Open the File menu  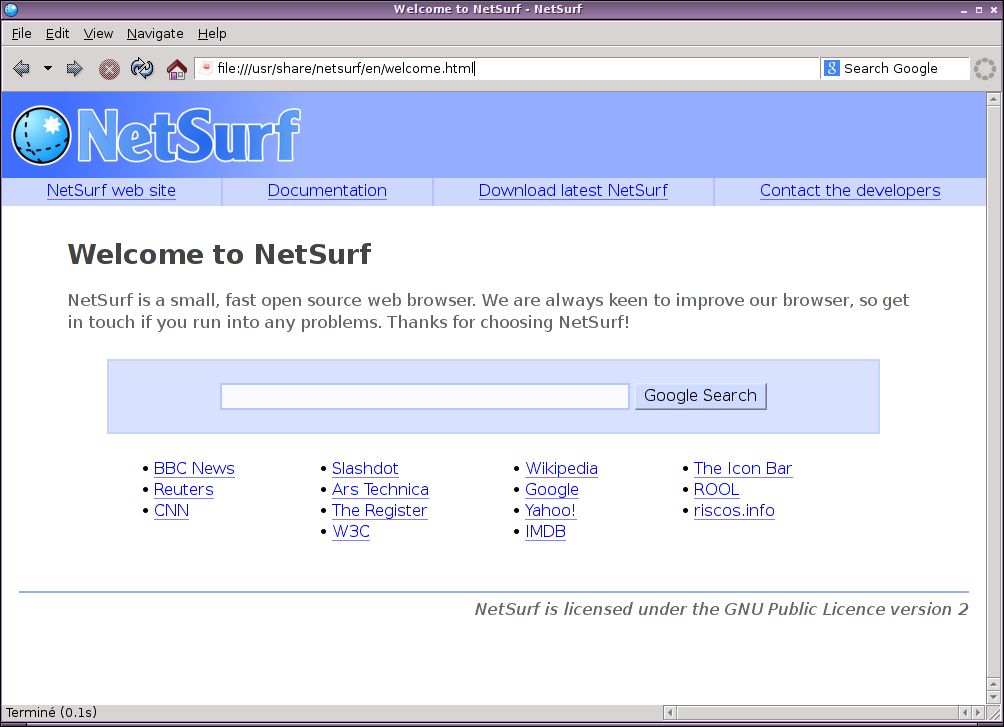21,33
